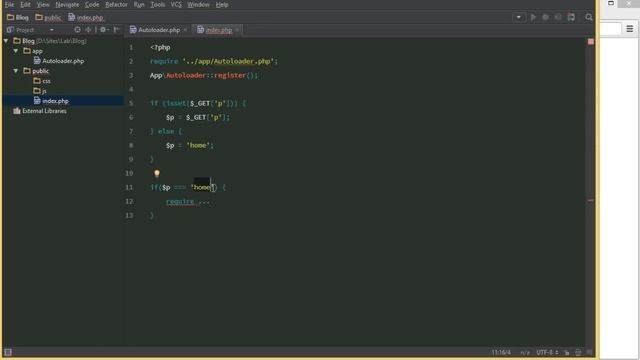Viewport: 640px width, 360px height.
Task: Open the Edit menu
Action: 25,4
